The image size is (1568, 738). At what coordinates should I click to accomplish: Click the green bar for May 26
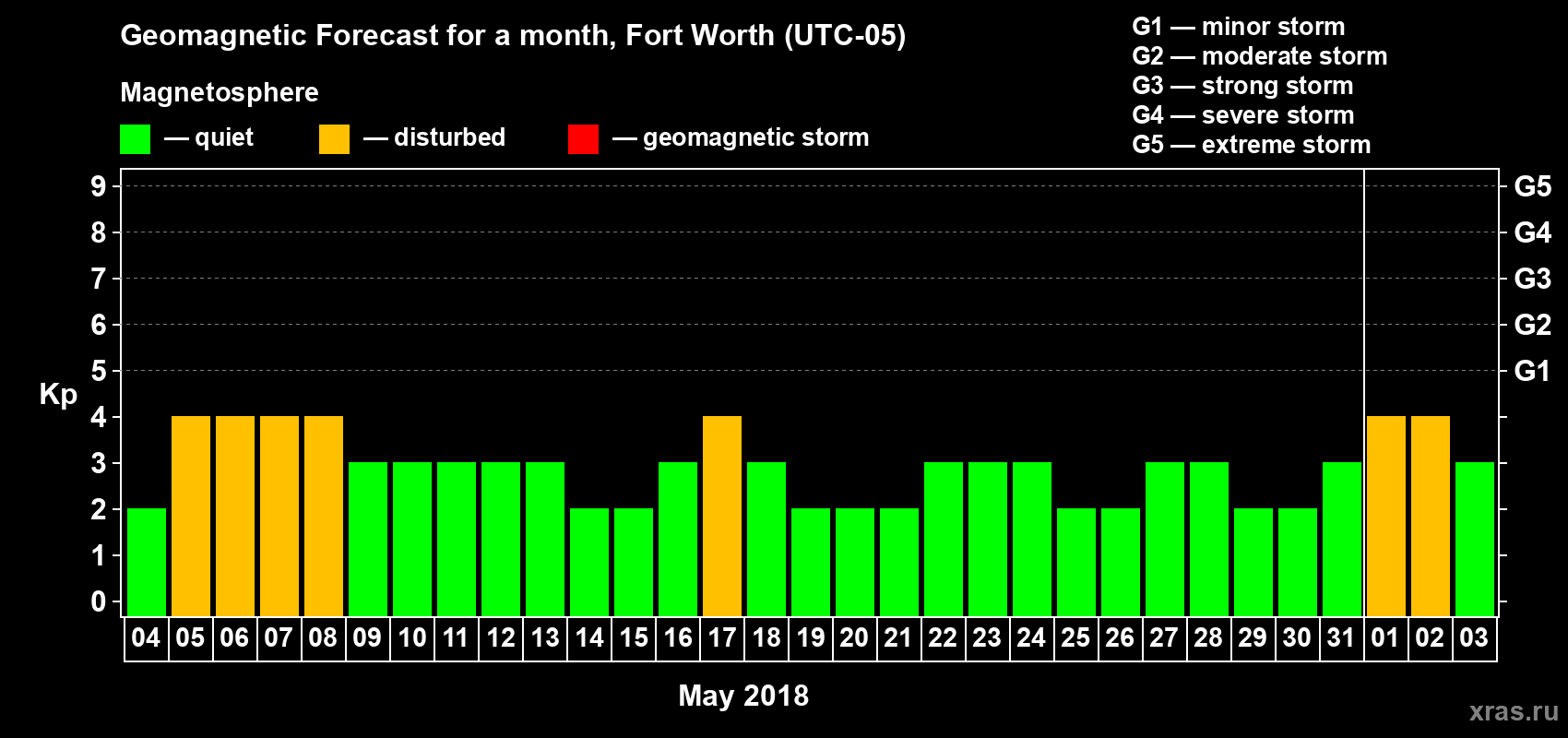coord(1121,562)
